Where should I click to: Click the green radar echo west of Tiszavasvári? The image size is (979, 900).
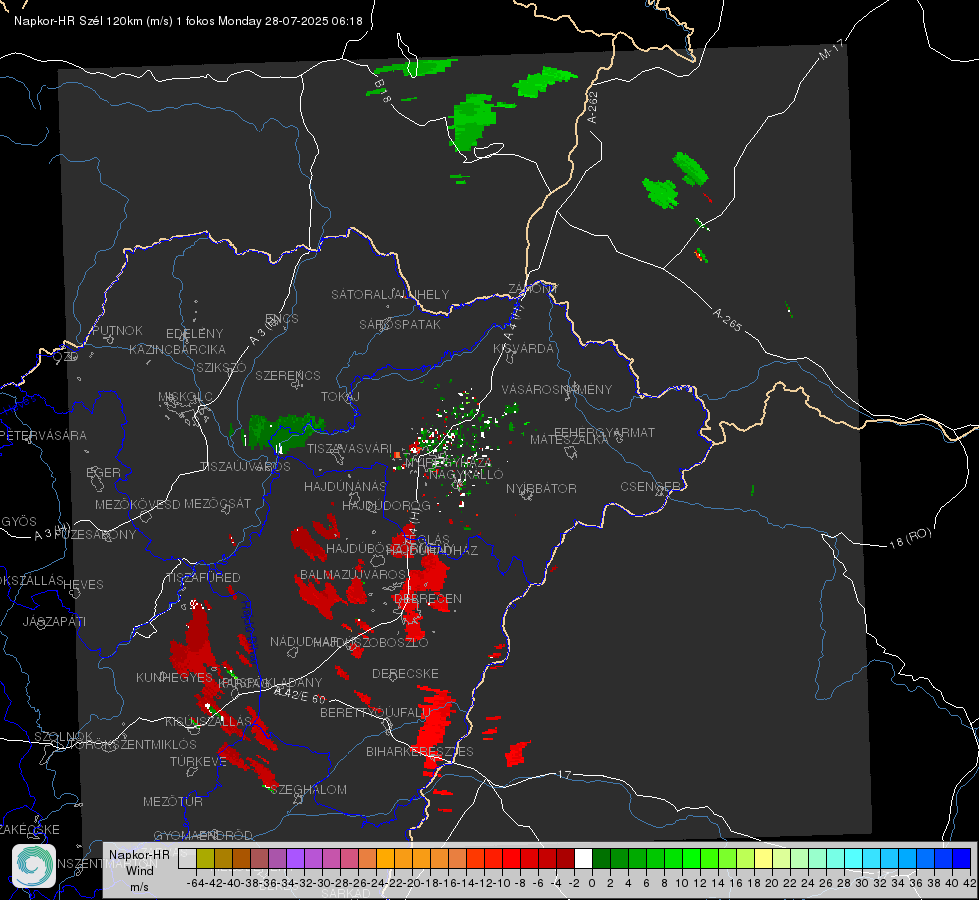click(x=282, y=430)
